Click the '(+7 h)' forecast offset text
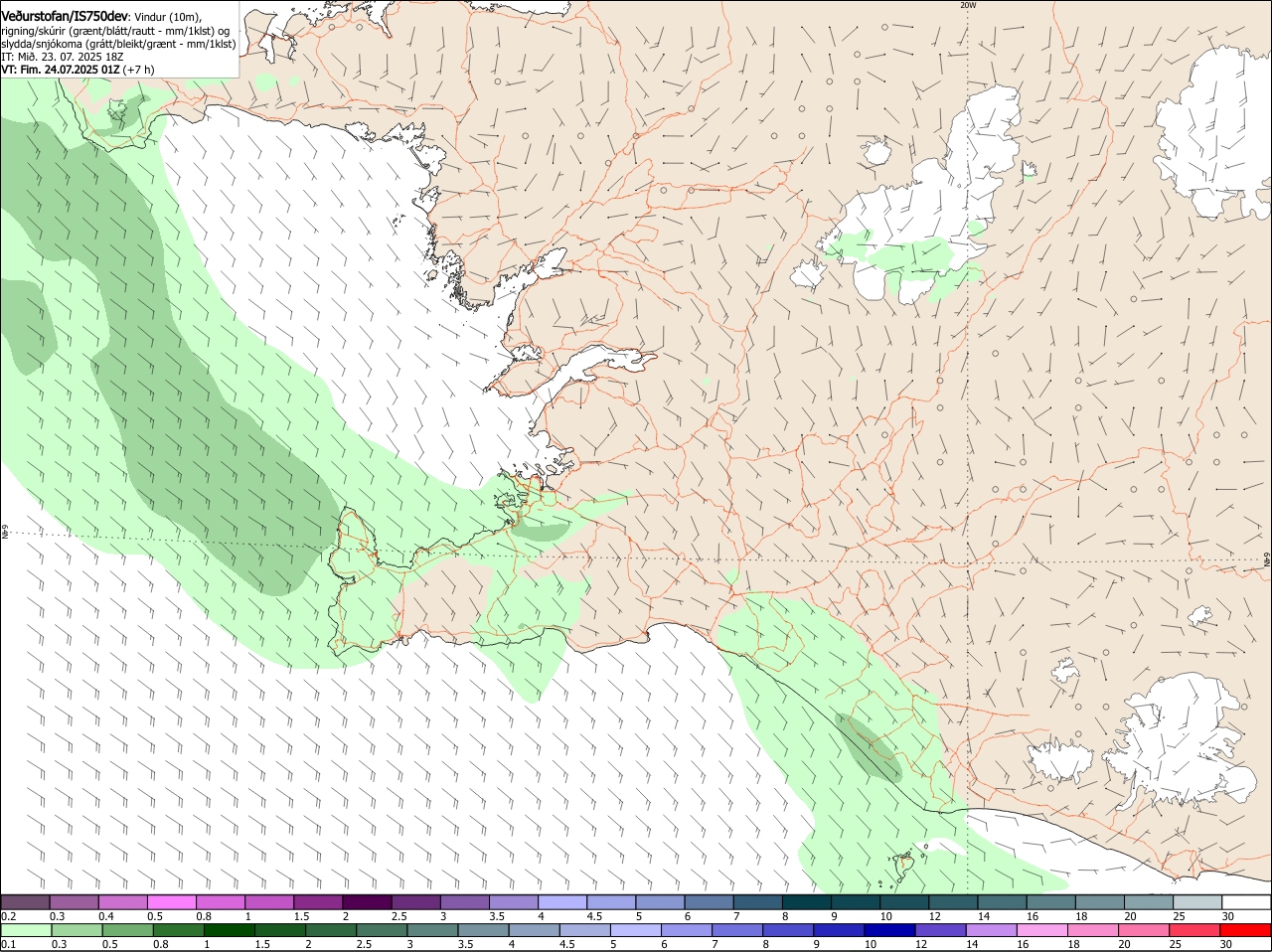 tap(139, 70)
